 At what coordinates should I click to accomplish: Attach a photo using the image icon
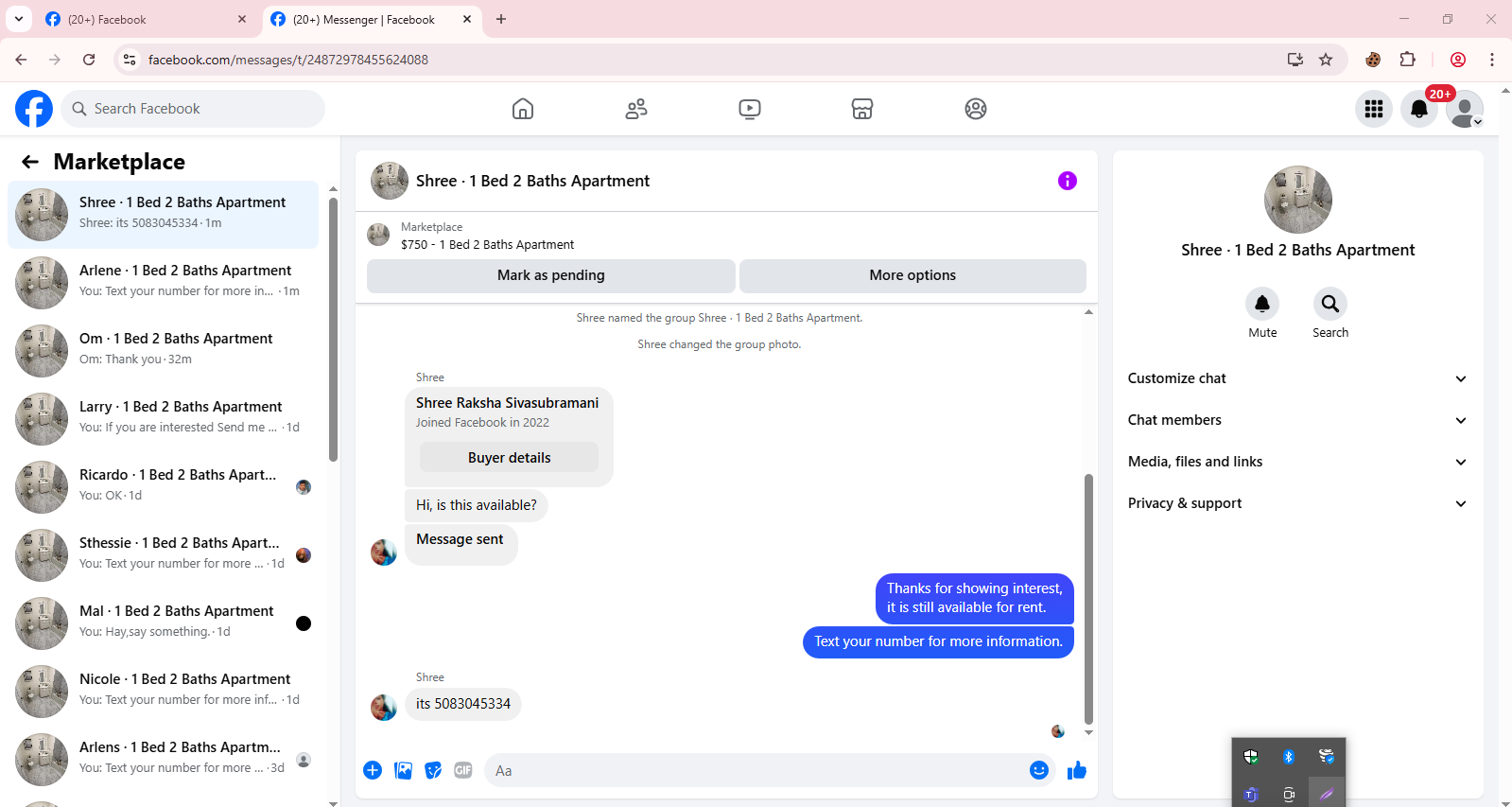[x=404, y=770]
